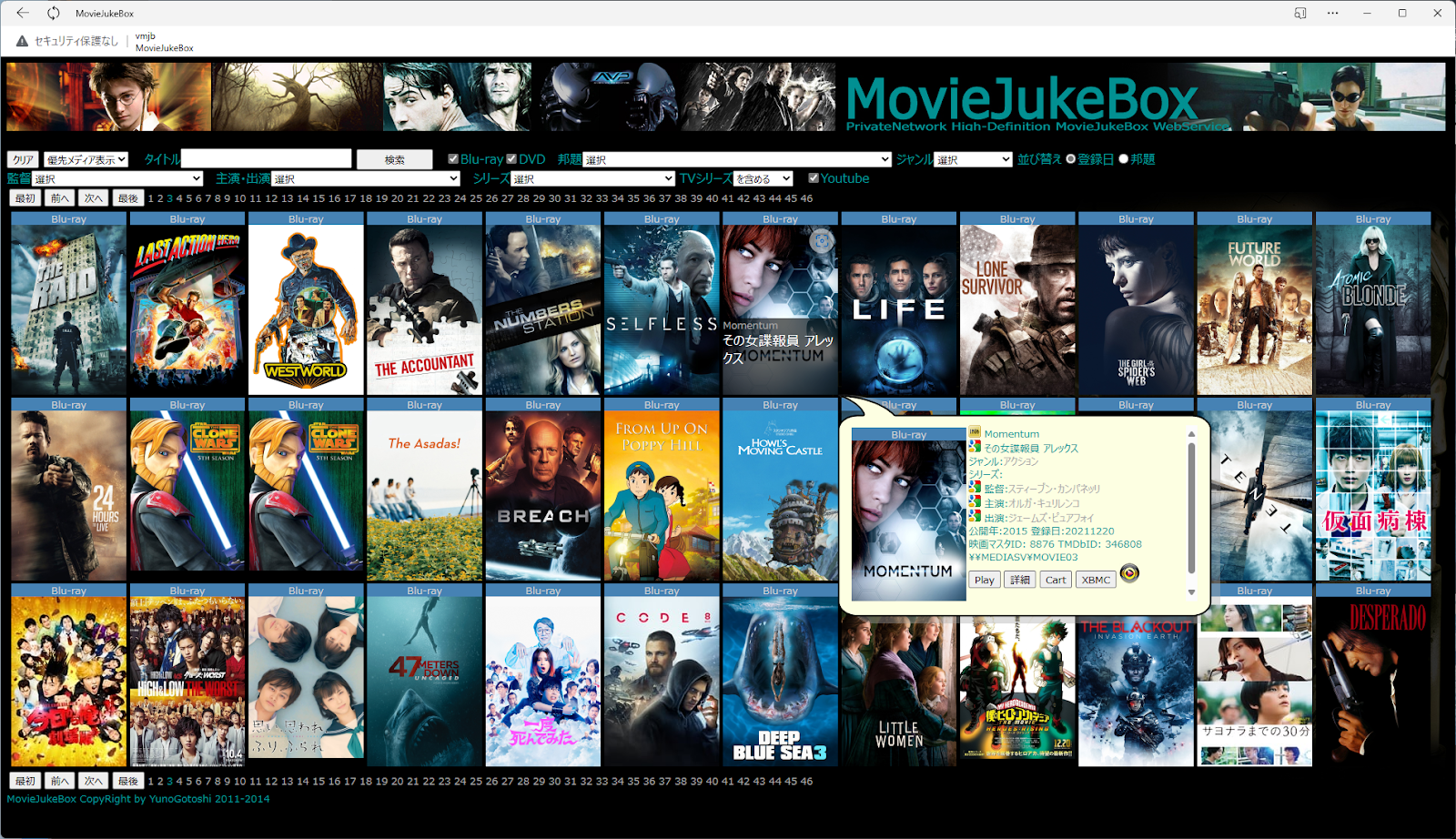The image size is (1456, 839).
Task: Click popup scrollbar down arrow
Action: coord(1191,592)
